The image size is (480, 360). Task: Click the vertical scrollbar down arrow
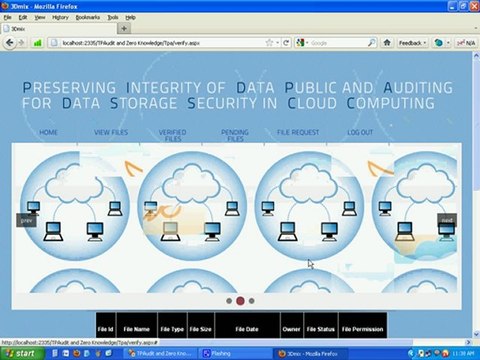[x=476, y=334]
